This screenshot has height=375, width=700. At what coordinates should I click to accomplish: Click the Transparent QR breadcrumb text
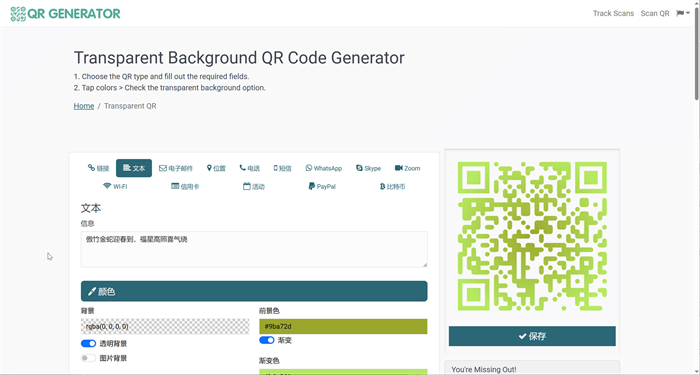point(130,106)
